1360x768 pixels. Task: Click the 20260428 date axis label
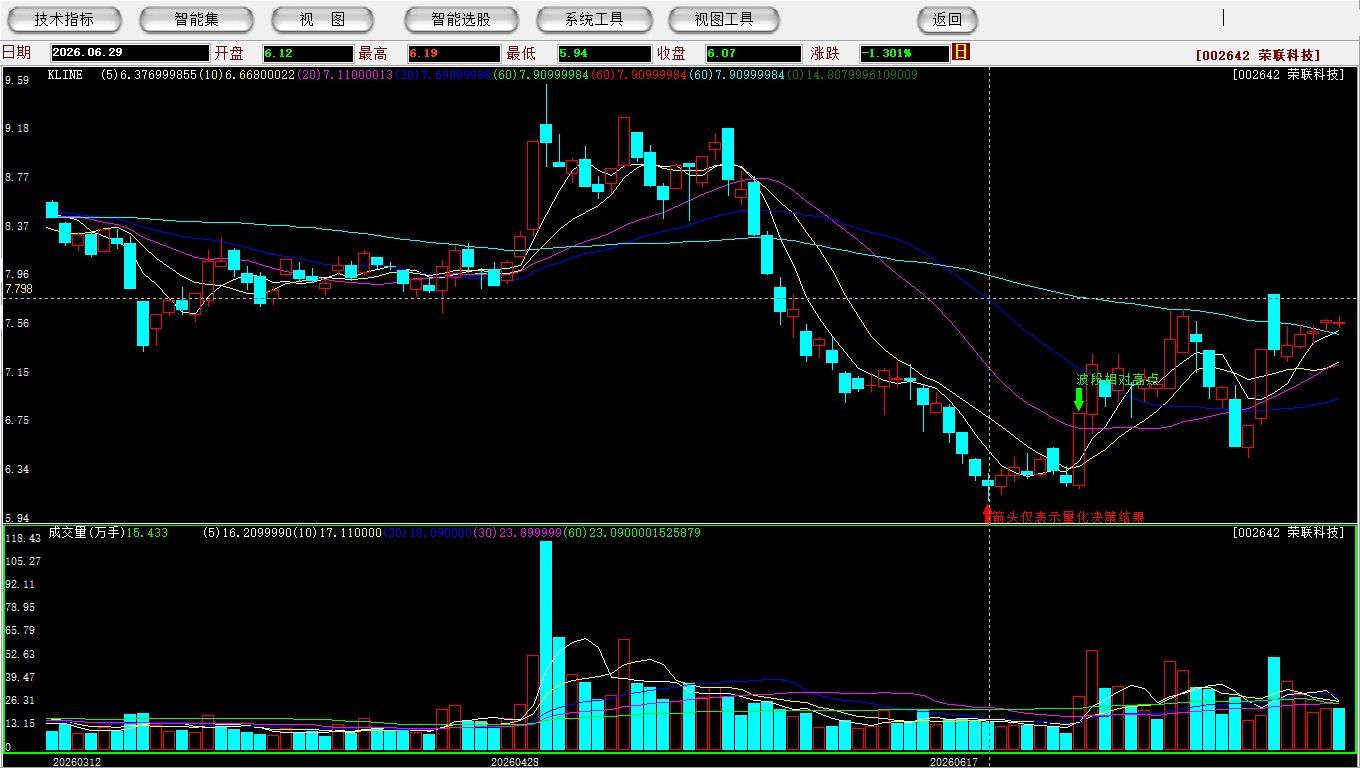pos(515,762)
